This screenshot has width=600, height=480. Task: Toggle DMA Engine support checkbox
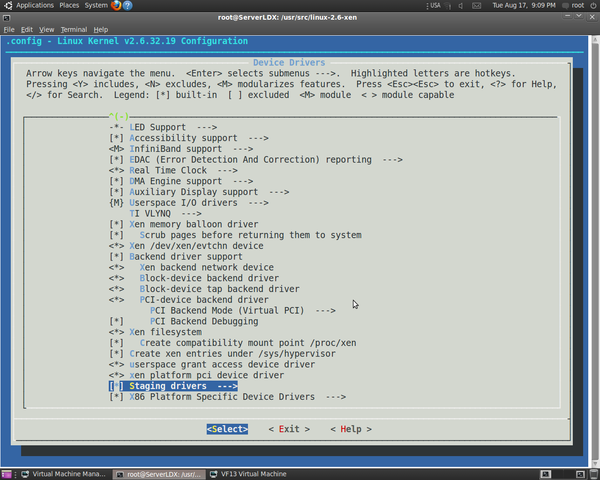point(116,181)
